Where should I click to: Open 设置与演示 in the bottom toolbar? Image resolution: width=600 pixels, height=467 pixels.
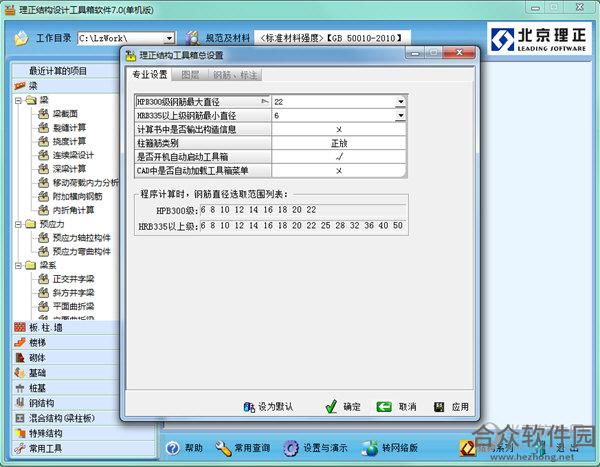(x=315, y=448)
